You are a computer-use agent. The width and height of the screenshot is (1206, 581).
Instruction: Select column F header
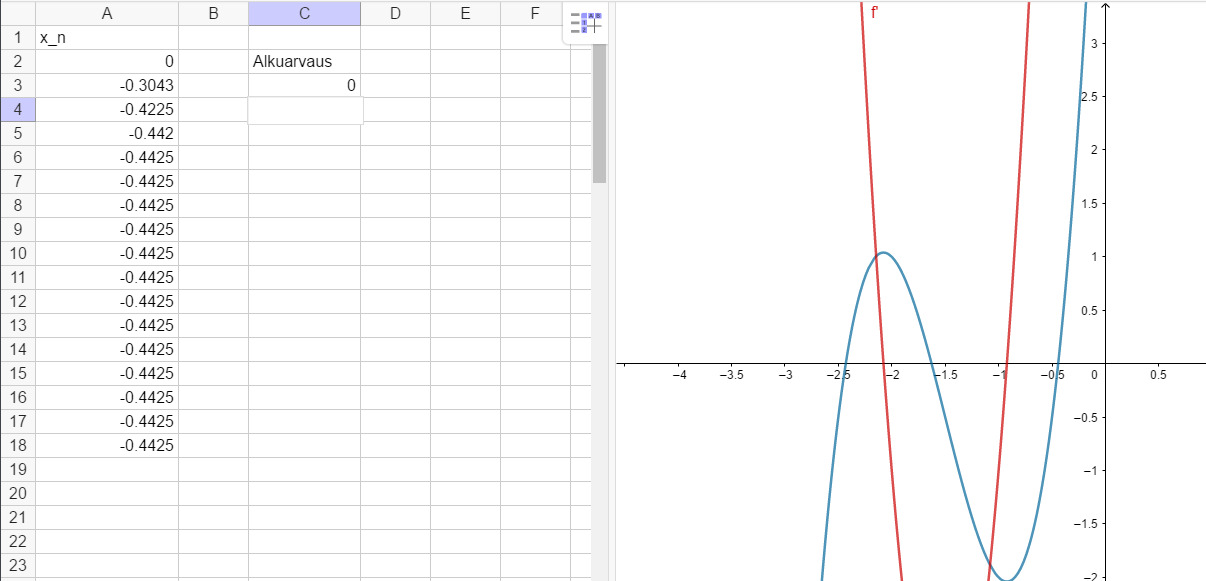point(535,13)
